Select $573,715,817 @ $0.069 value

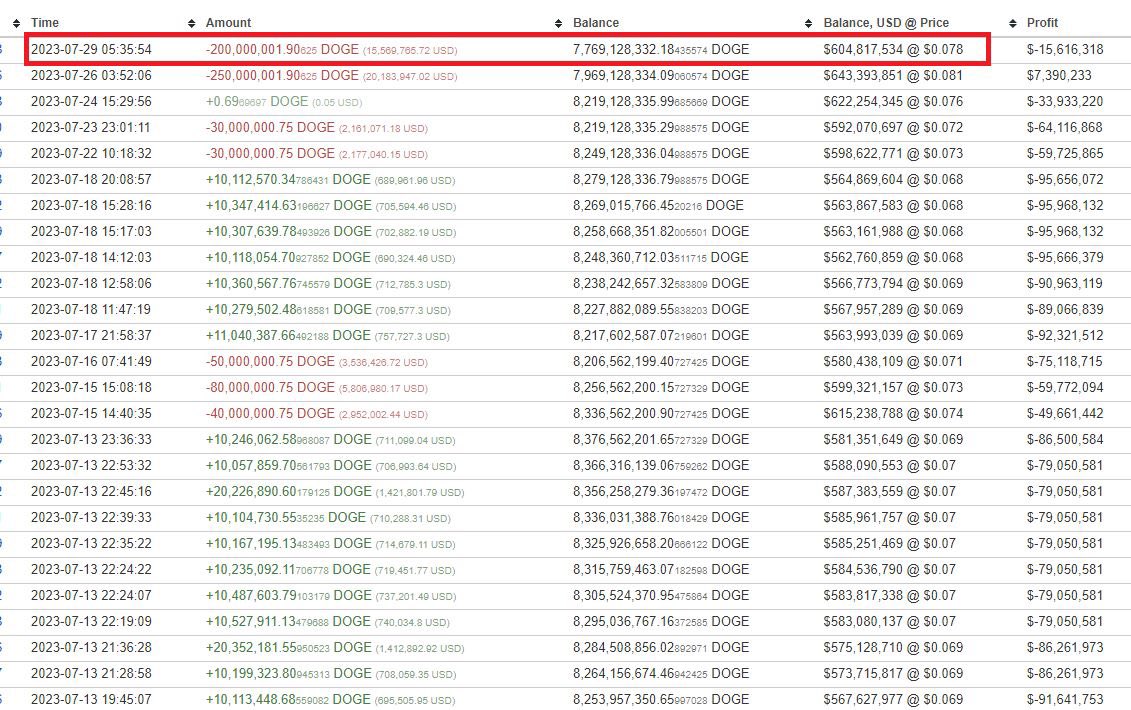[893, 673]
